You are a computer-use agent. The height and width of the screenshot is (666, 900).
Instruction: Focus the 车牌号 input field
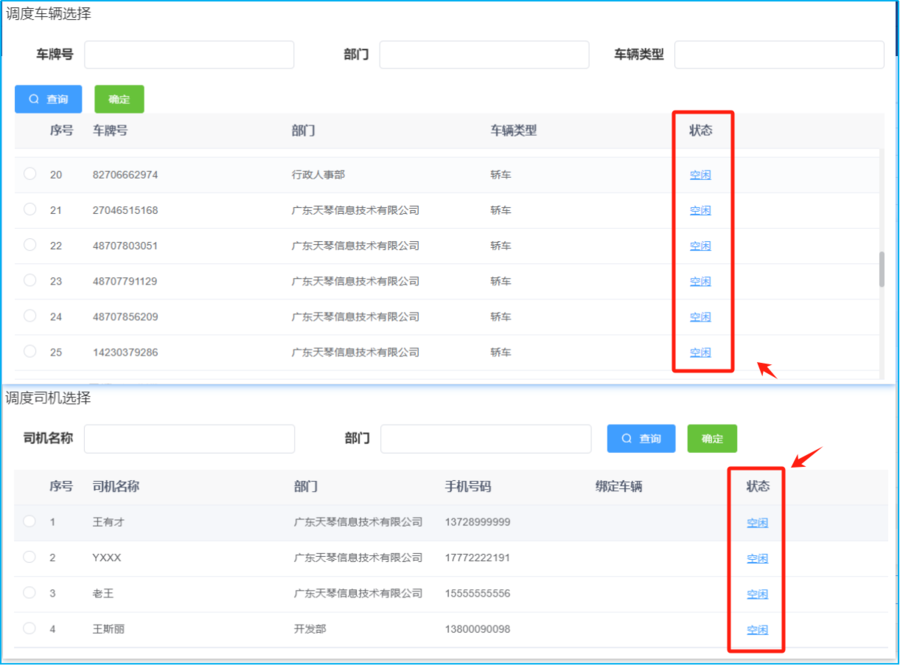(189, 55)
